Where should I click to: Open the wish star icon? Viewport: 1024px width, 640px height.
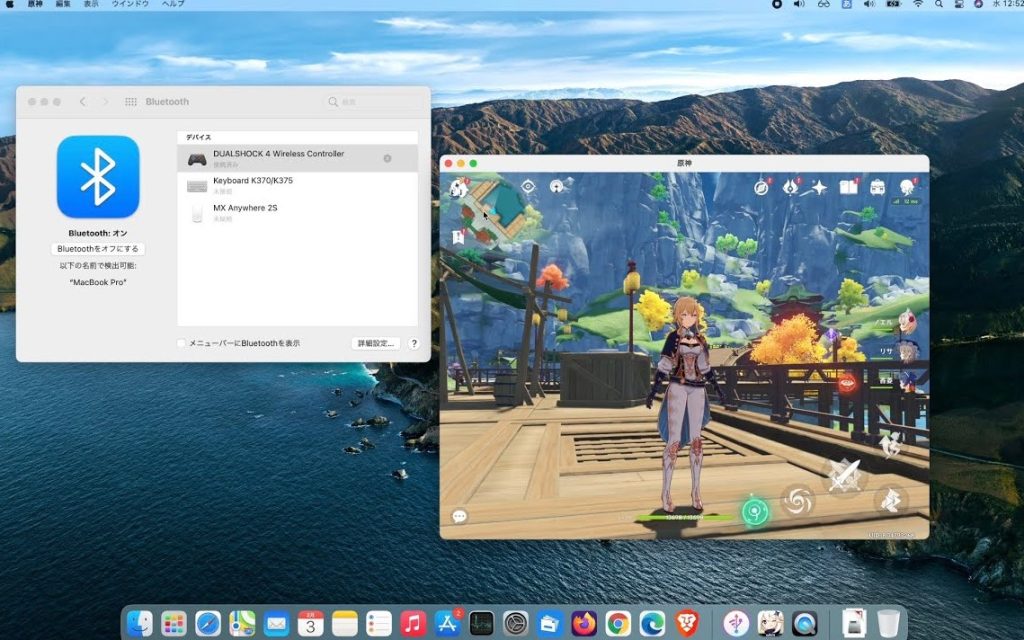point(819,187)
